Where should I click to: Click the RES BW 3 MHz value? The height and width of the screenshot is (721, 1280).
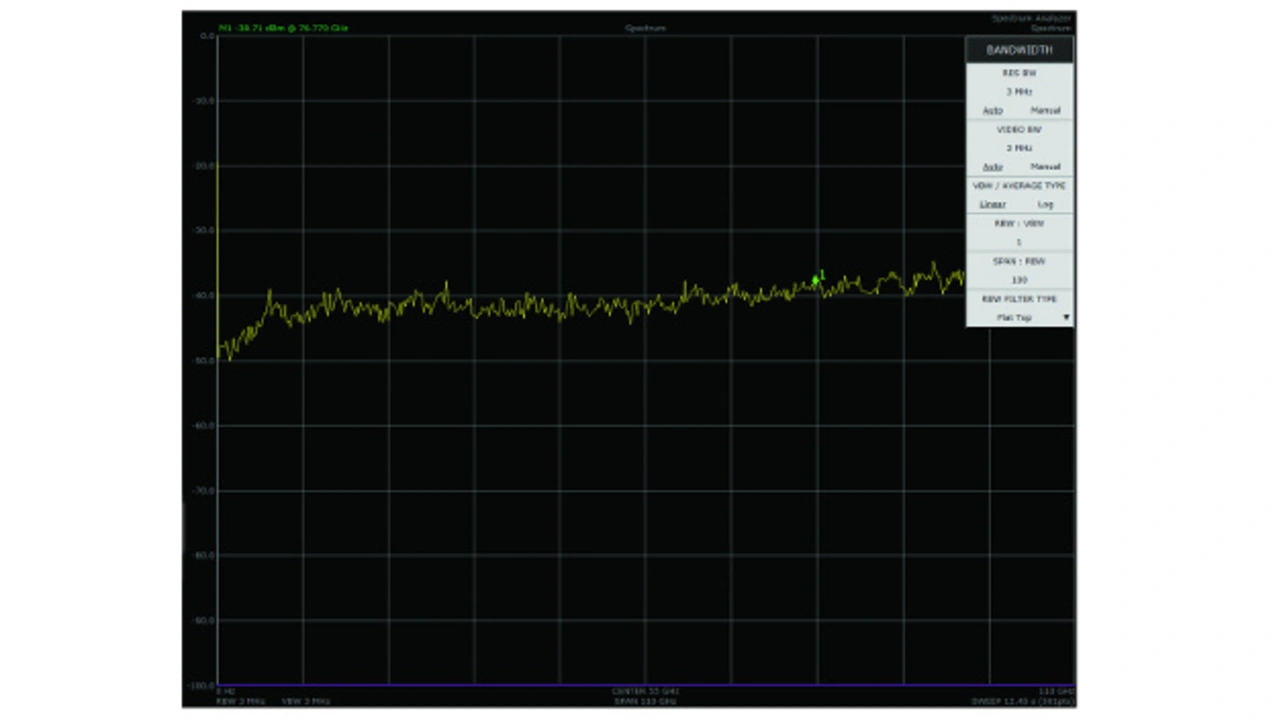(1019, 92)
